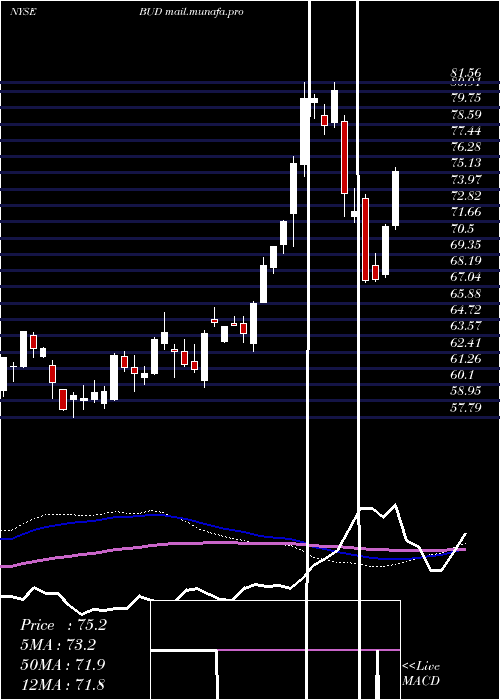Select the 79.75 price axis label

[x=466, y=99]
